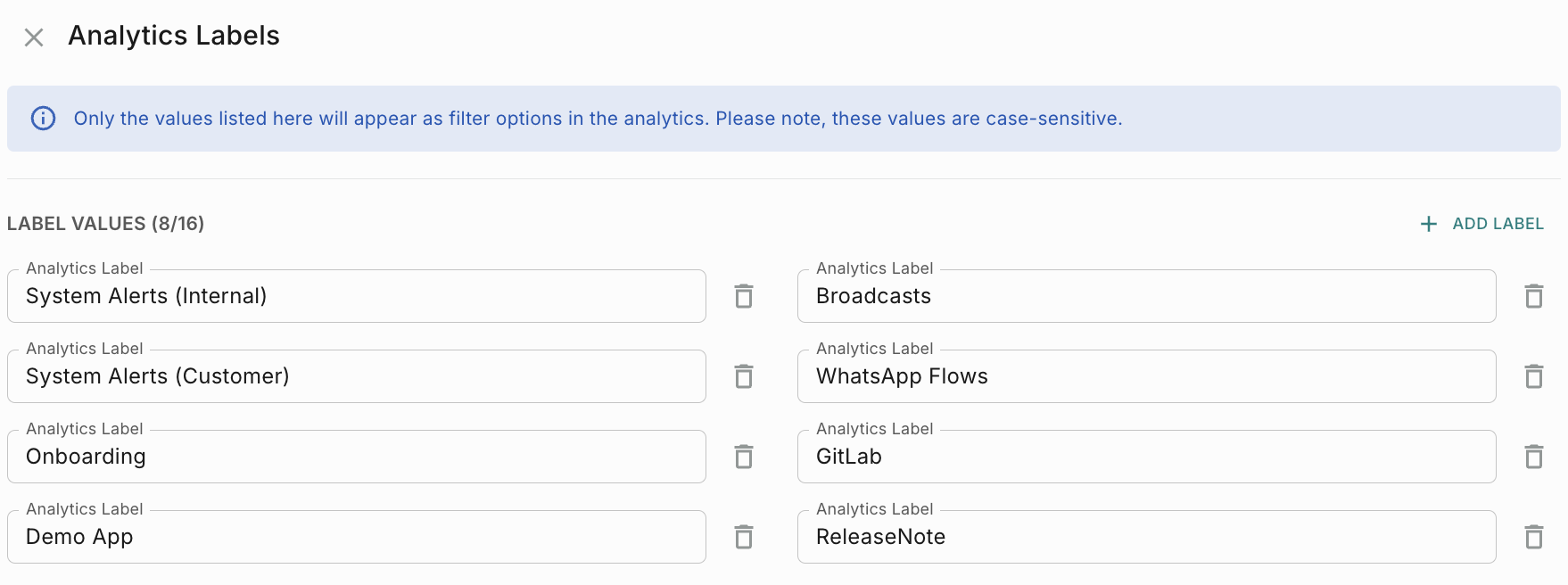1568x585 pixels.
Task: Remove the Onboarding label with trash icon
Action: [744, 457]
